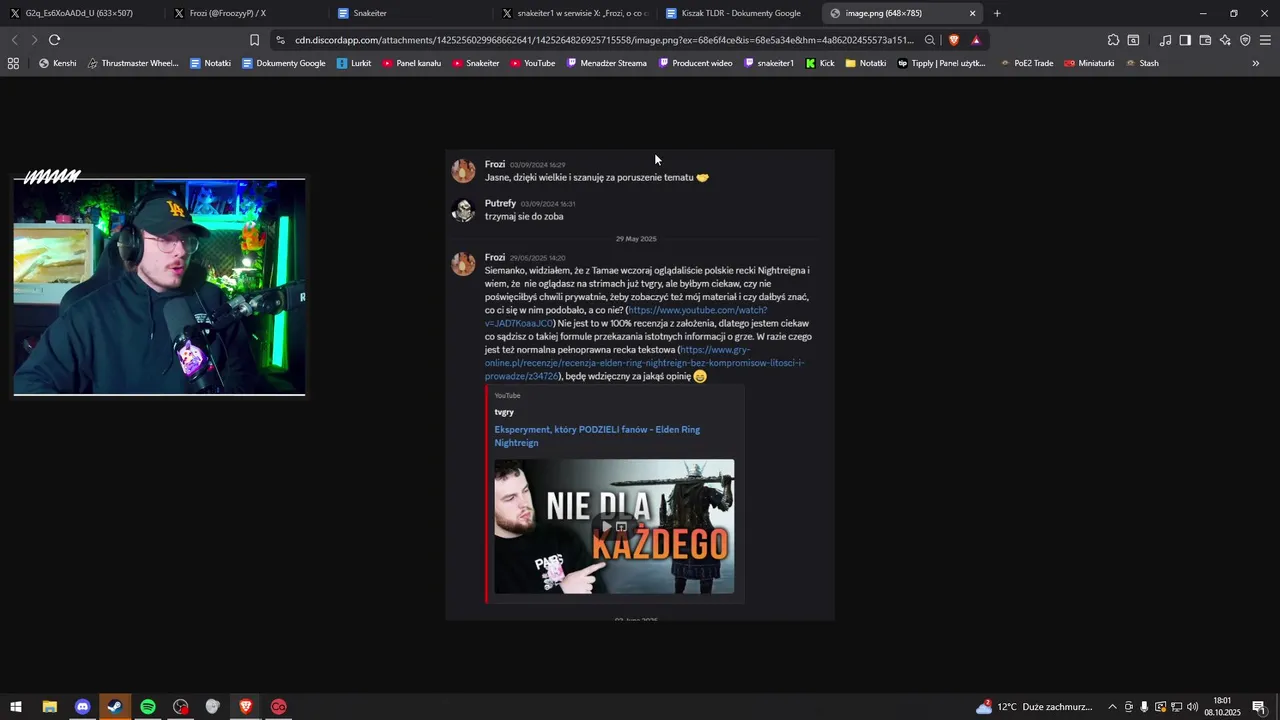Open Panel kanału bookmark

[x=411, y=63]
